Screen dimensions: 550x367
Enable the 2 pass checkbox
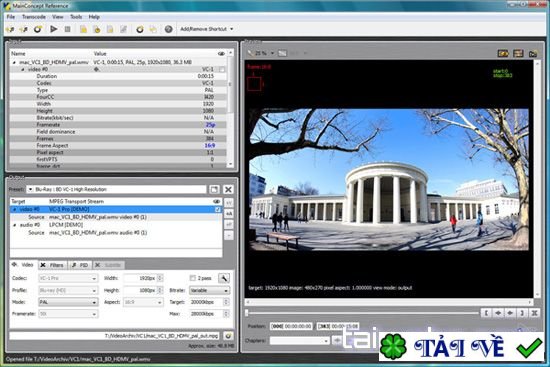(192, 278)
